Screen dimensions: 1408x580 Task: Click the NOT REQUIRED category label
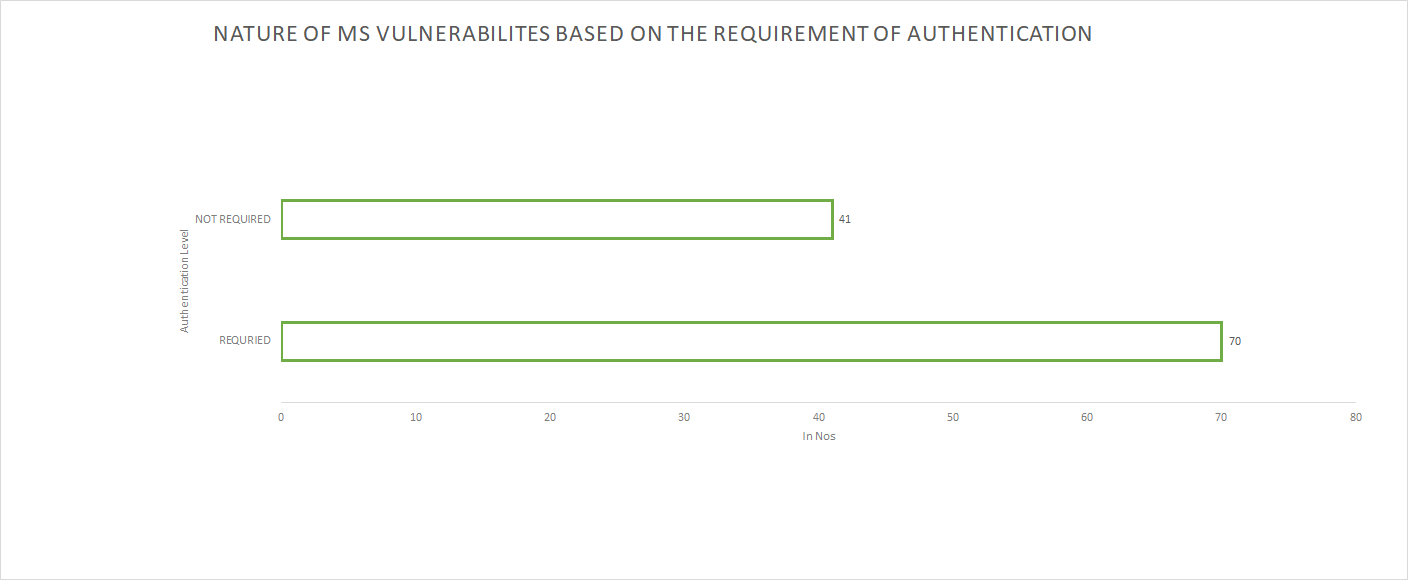pos(233,219)
